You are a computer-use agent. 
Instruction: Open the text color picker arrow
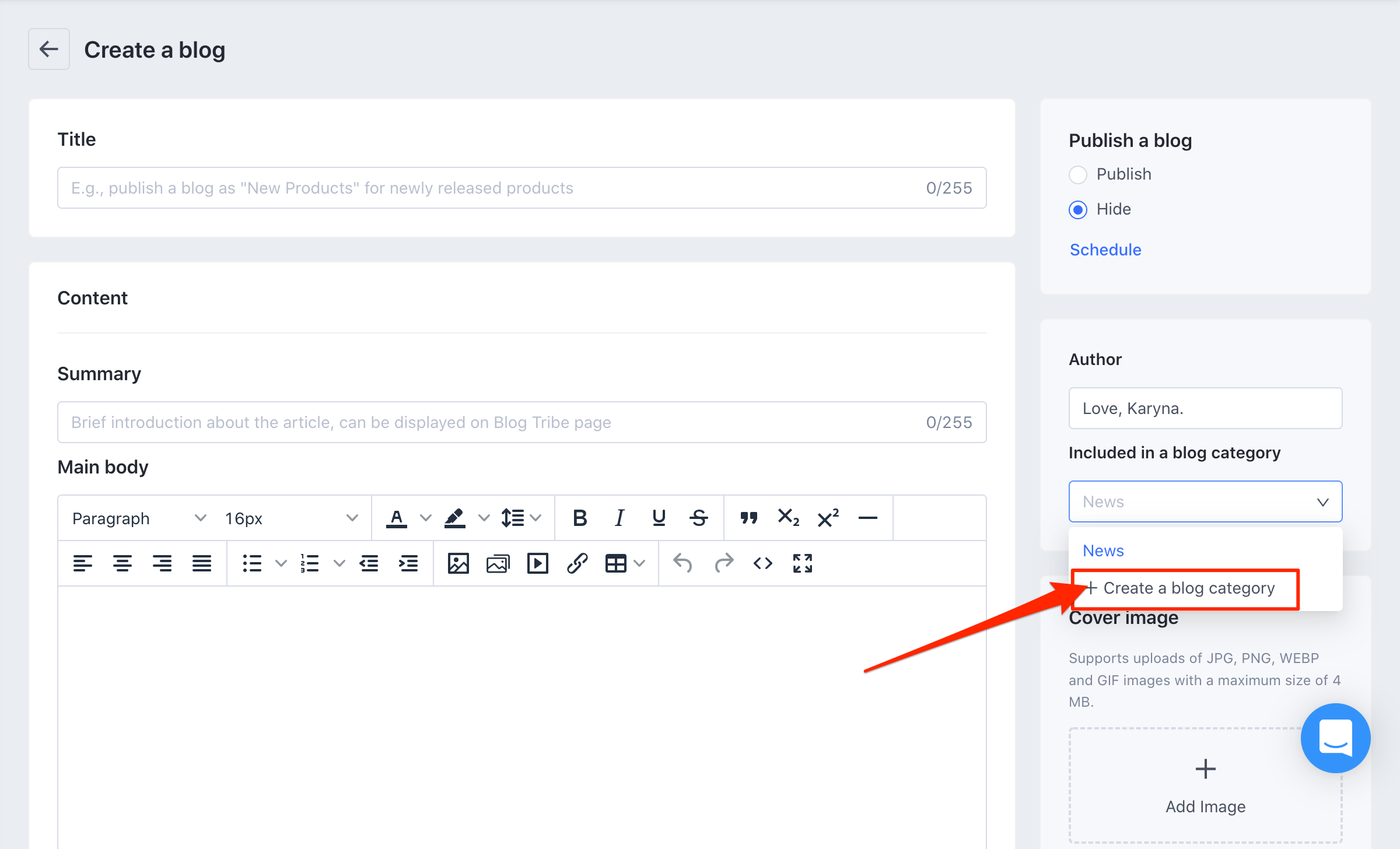click(425, 518)
